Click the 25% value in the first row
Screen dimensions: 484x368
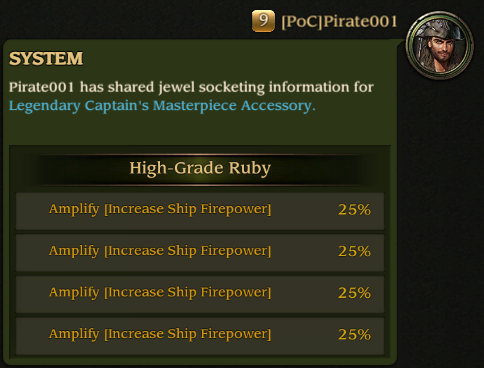[354, 210]
